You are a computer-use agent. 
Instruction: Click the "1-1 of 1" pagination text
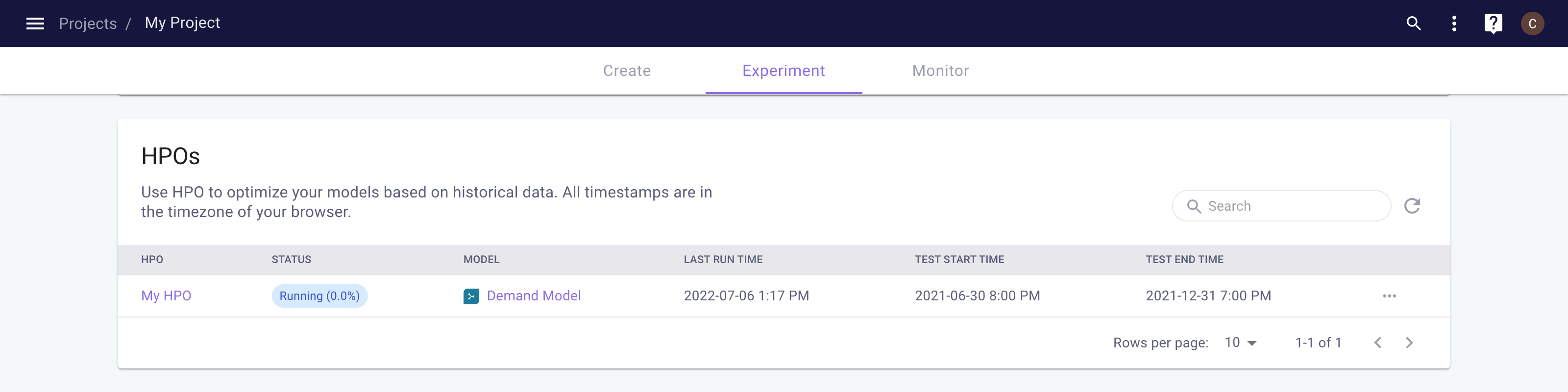pyautogui.click(x=1318, y=343)
